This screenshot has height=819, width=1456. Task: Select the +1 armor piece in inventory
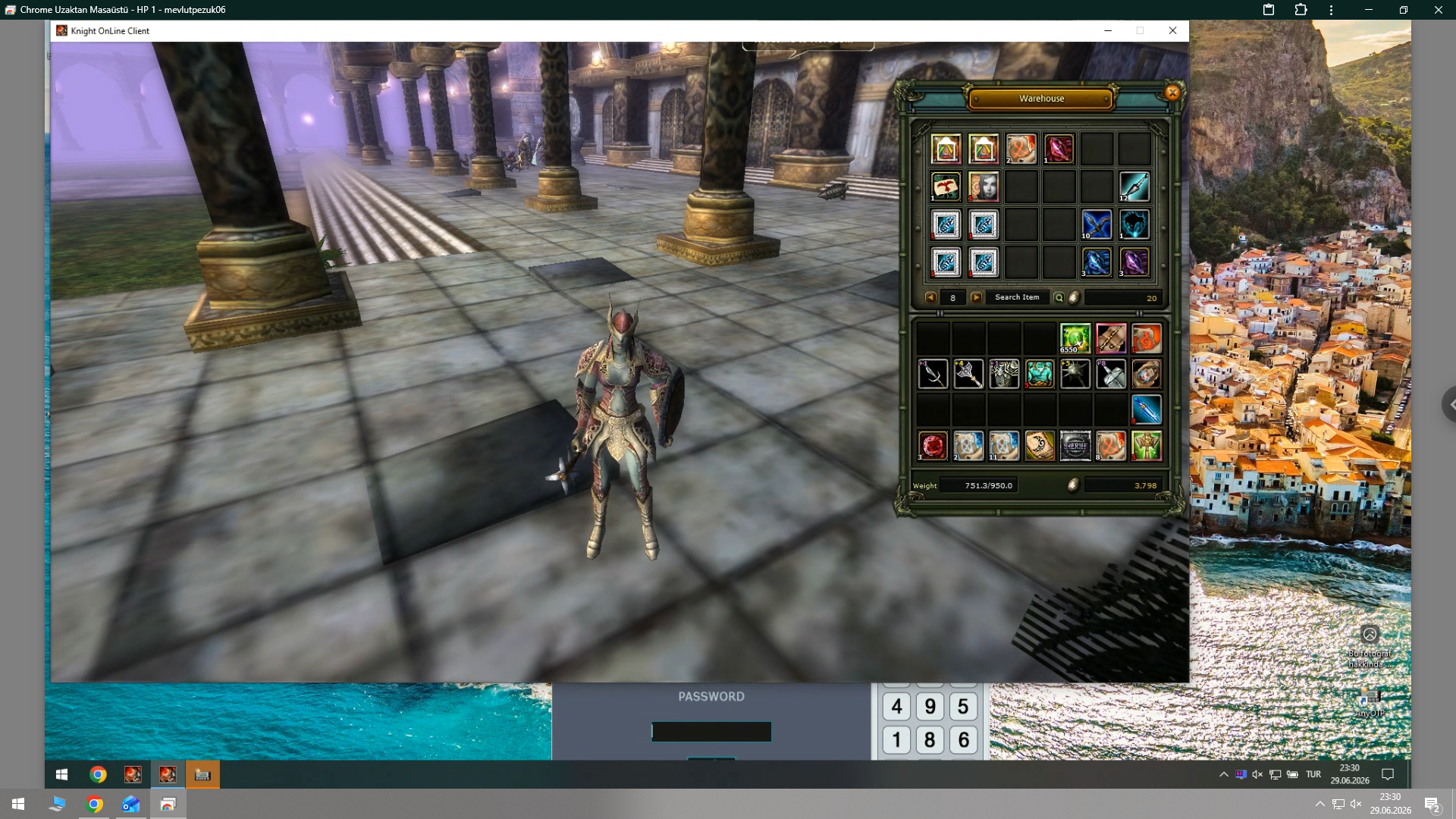[1004, 374]
